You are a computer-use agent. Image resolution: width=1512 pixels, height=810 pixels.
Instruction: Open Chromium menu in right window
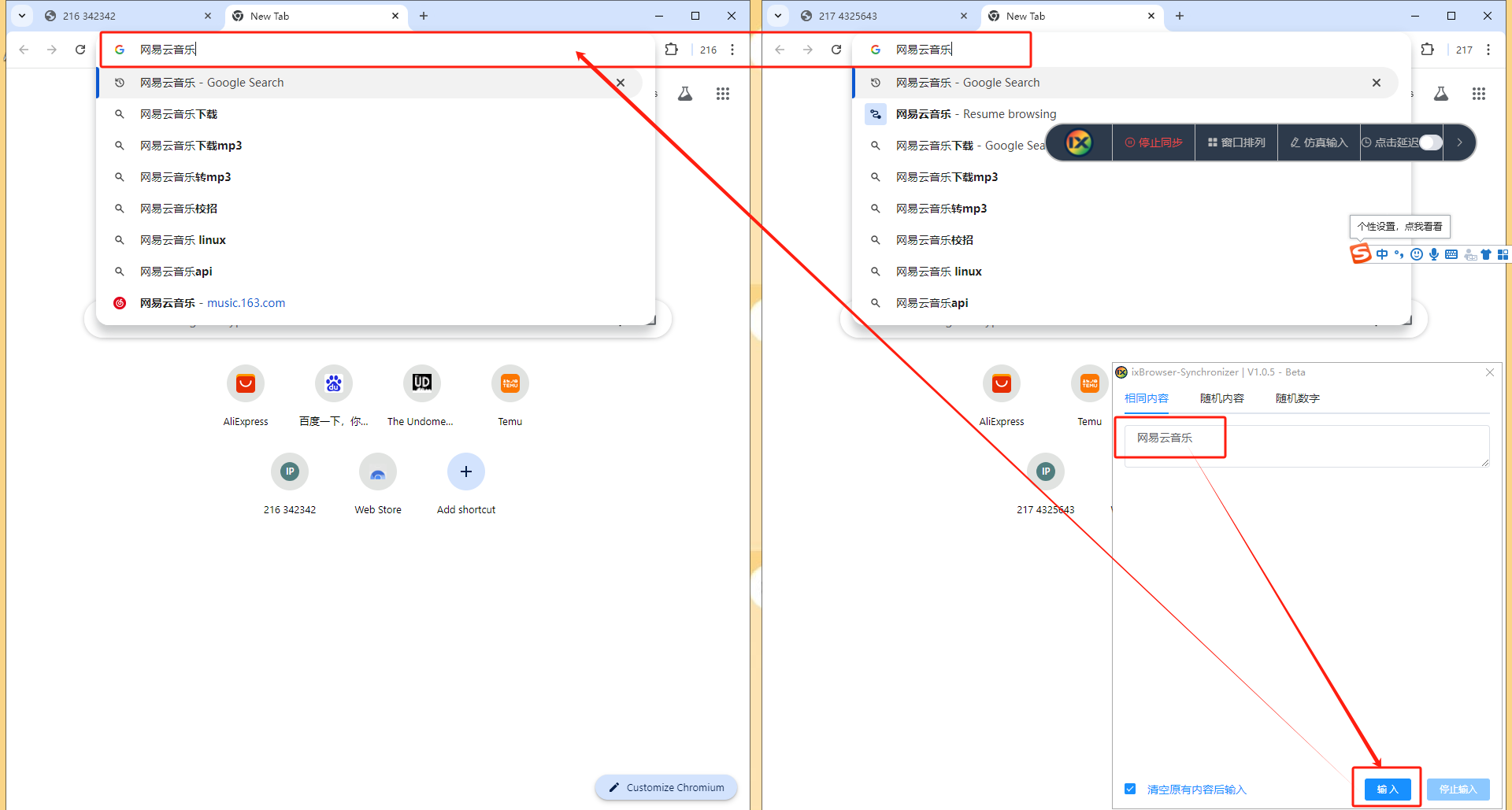pos(1488,50)
